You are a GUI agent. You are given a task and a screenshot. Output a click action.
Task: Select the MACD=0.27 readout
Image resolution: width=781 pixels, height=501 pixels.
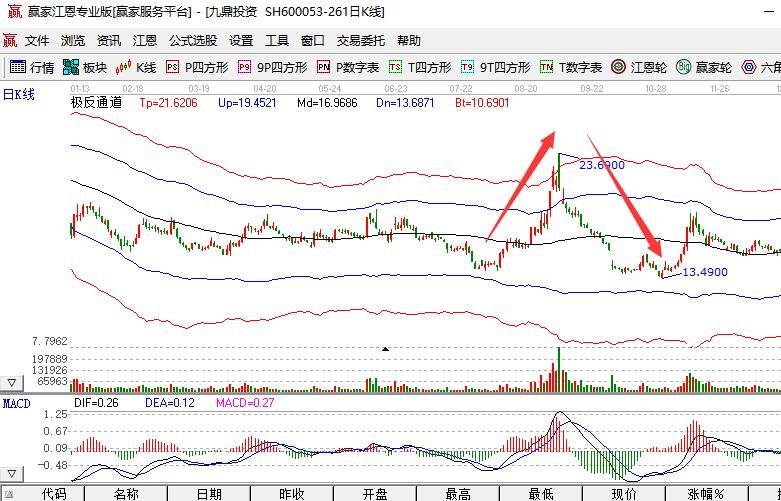245,402
